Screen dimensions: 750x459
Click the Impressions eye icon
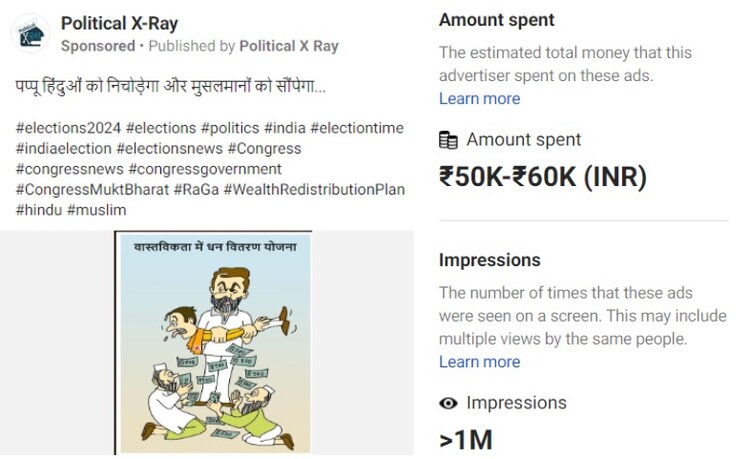448,403
